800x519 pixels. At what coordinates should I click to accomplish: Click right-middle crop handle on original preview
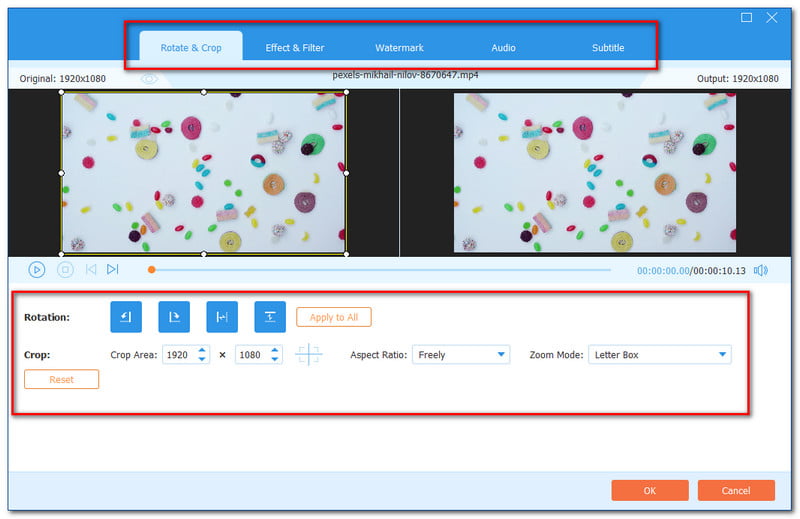346,173
